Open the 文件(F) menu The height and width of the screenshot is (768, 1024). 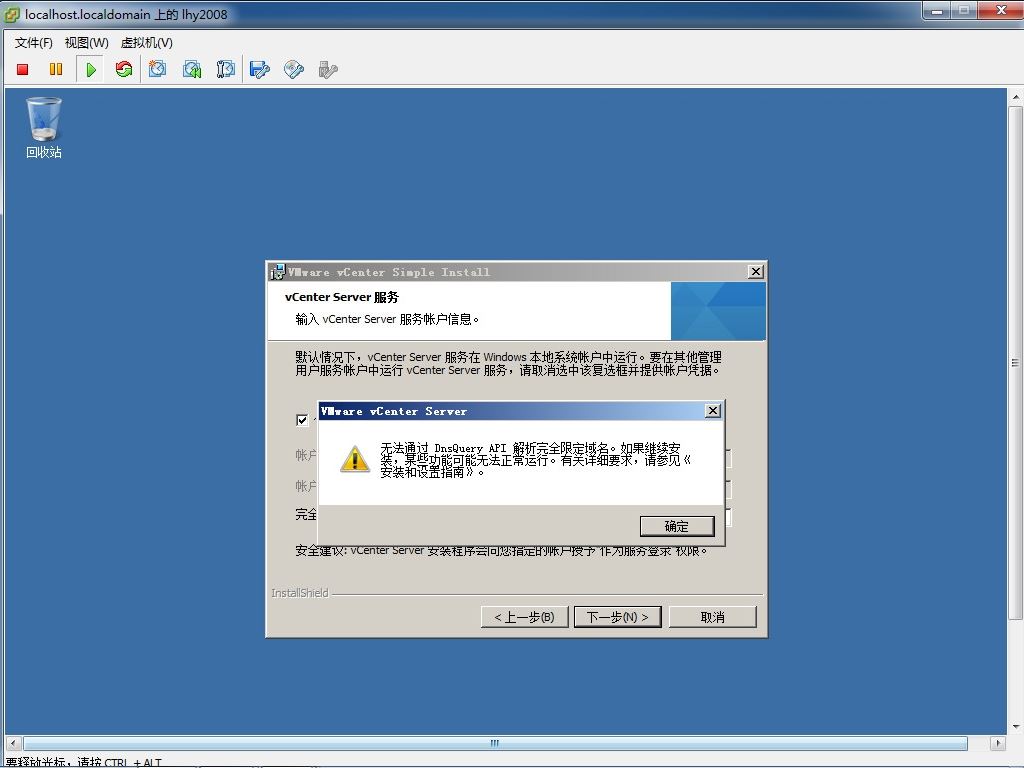pyautogui.click(x=33, y=43)
